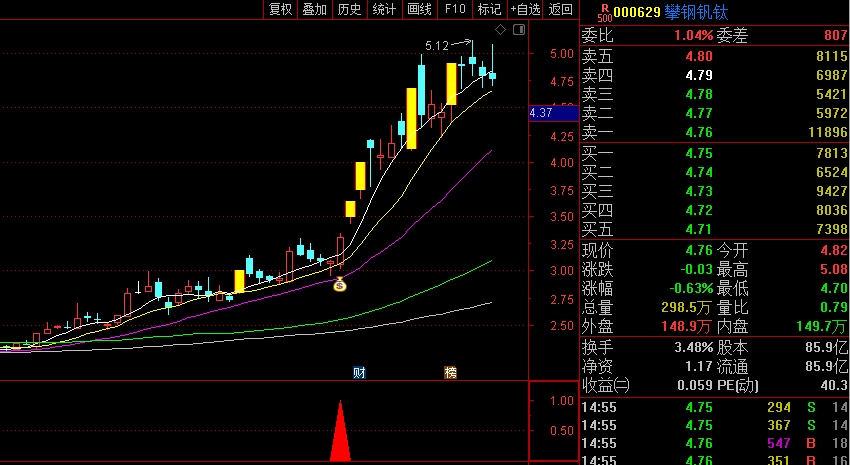Open the 复权 adjustment menu
Image resolution: width=850 pixels, height=465 pixels.
[281, 9]
